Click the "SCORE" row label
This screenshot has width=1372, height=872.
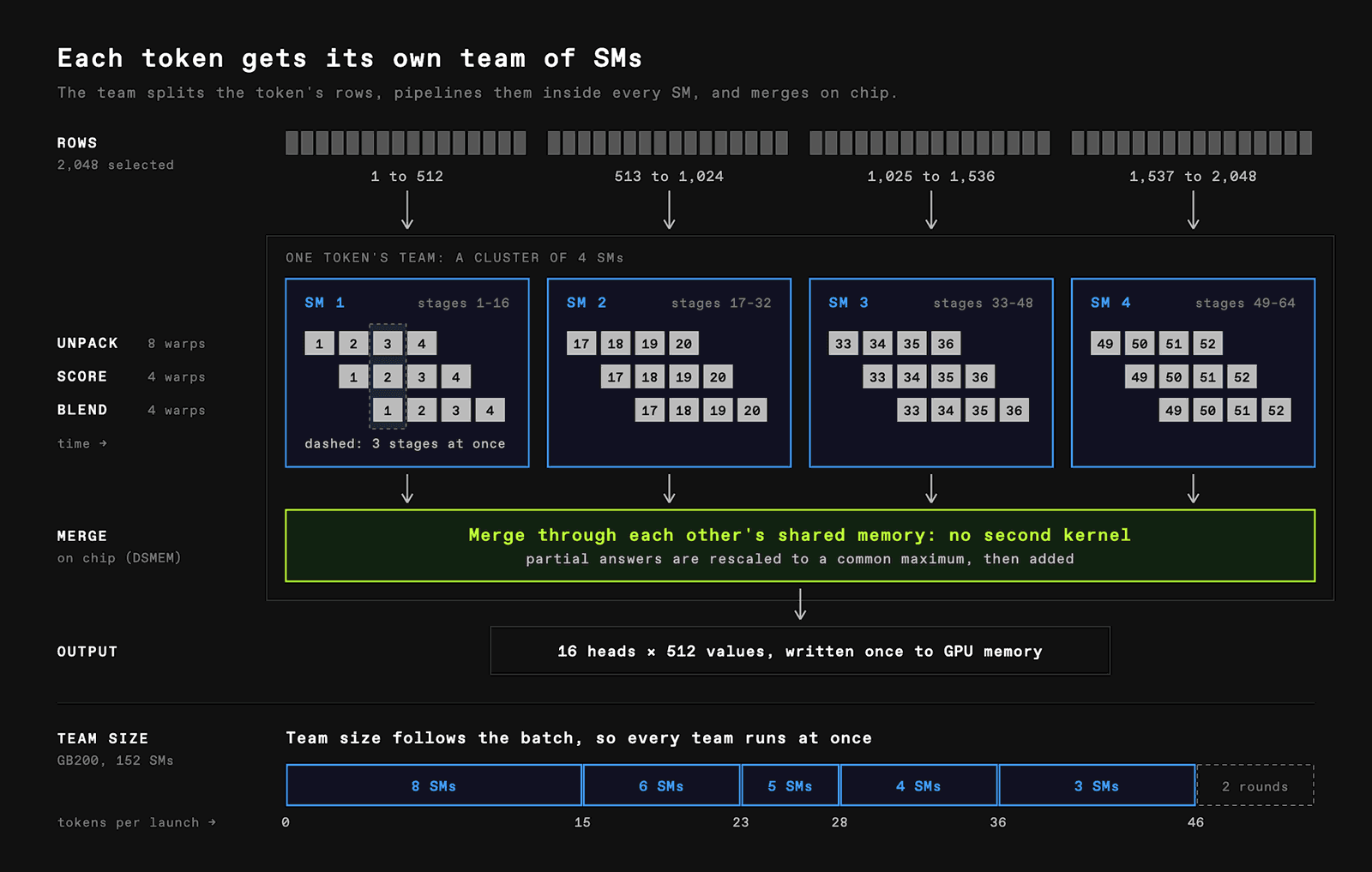[82, 376]
